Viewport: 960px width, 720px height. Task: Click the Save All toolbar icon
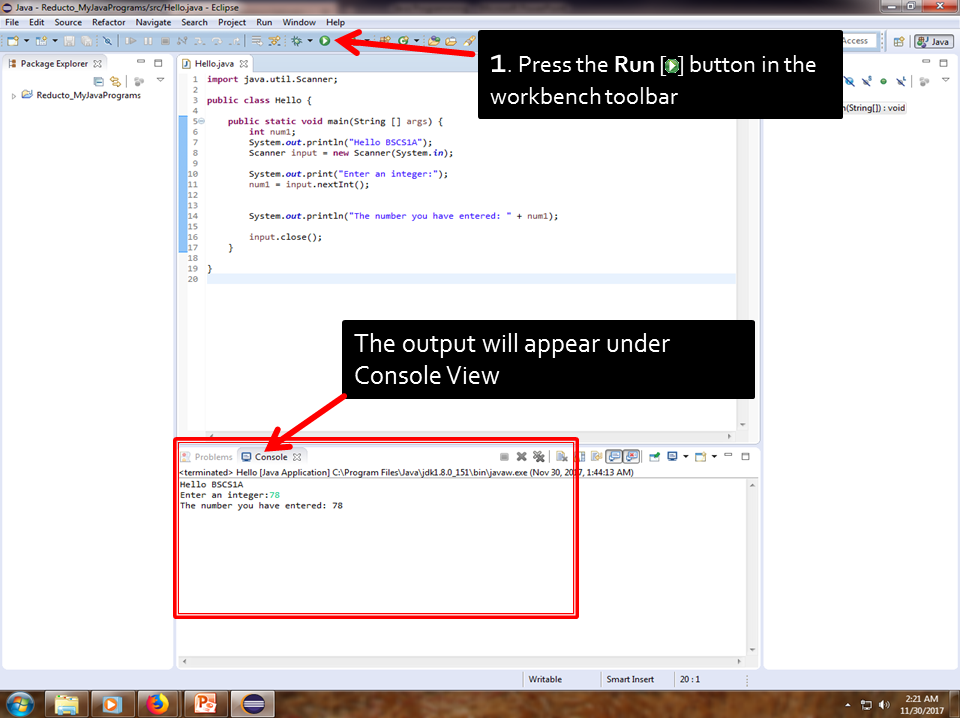point(88,41)
